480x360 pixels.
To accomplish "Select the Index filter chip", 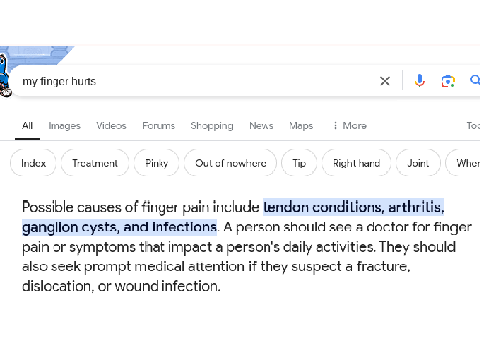I will pos(33,163).
